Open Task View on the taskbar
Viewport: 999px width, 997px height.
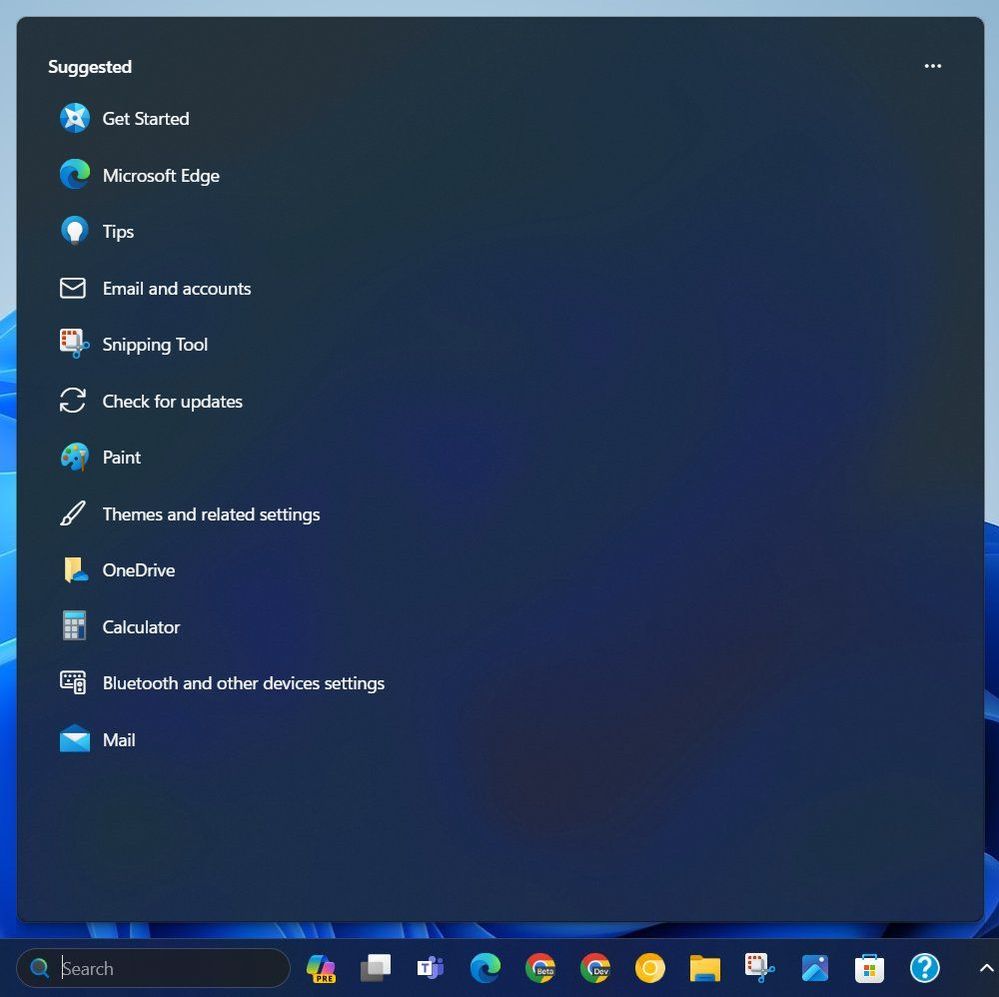(376, 968)
